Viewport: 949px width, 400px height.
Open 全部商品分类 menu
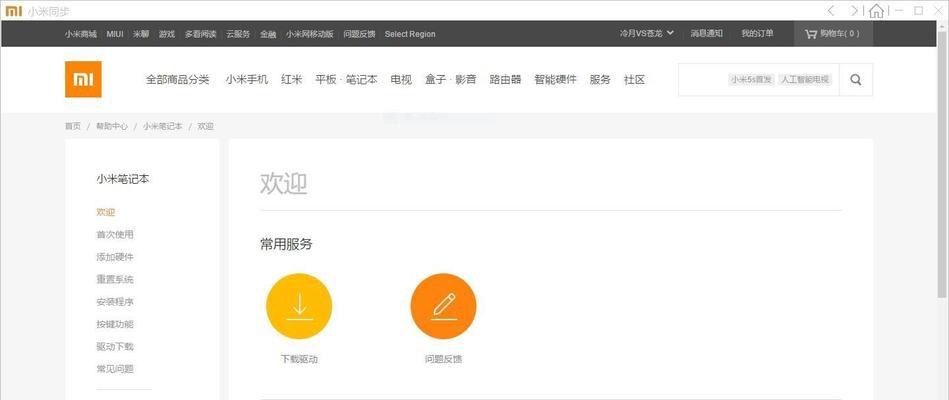(177, 79)
